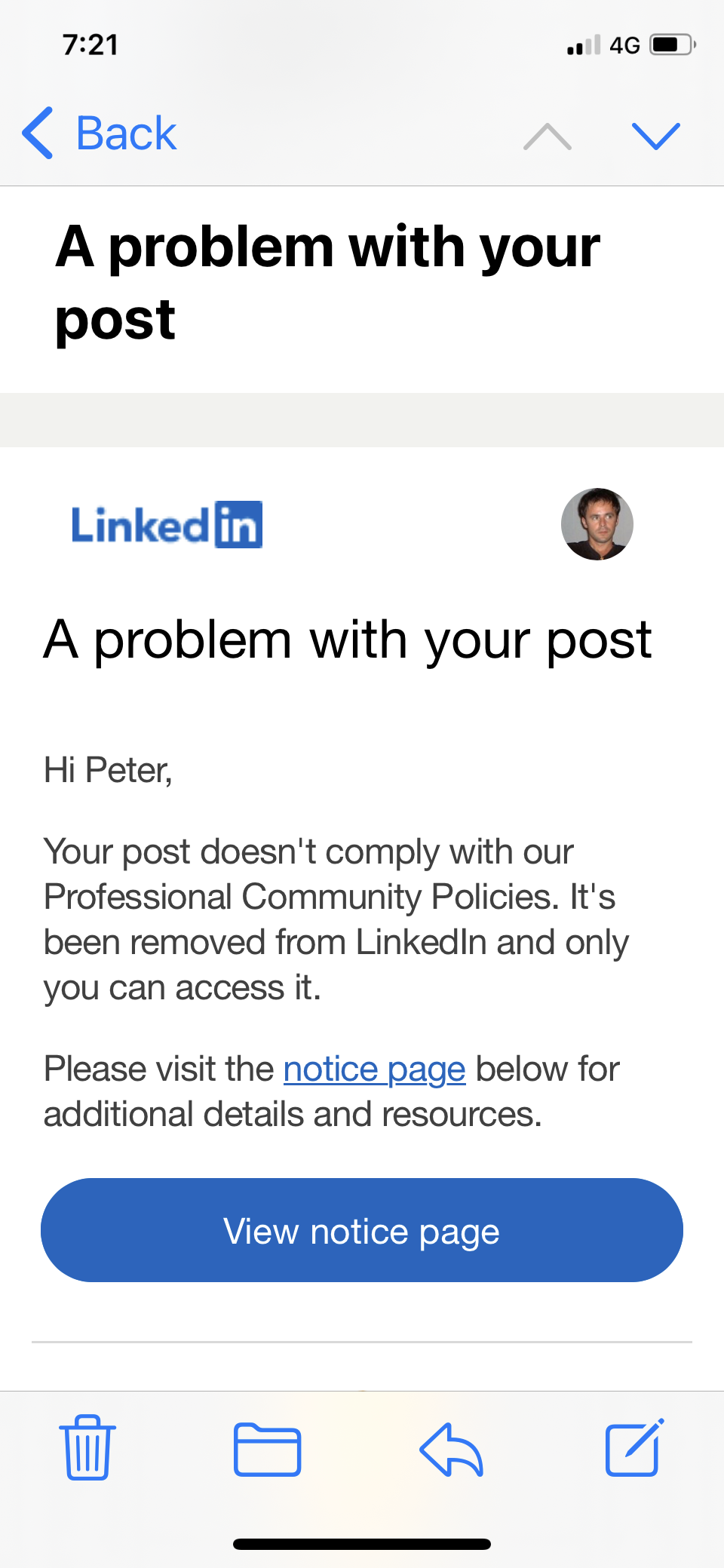Go to previous message with up arrow
Image resolution: width=724 pixels, height=1568 pixels.
tap(548, 137)
